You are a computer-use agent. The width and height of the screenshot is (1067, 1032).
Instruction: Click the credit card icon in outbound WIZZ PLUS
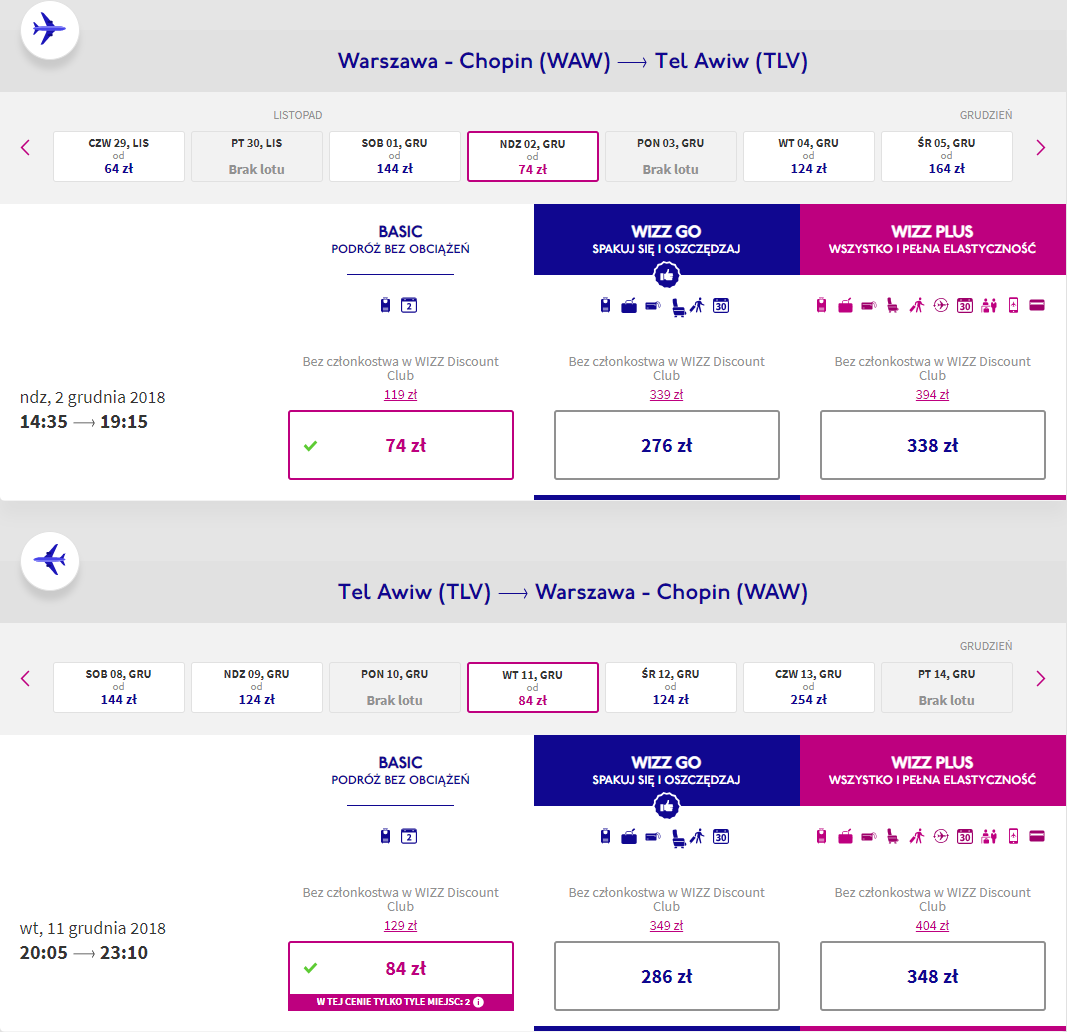click(1036, 306)
